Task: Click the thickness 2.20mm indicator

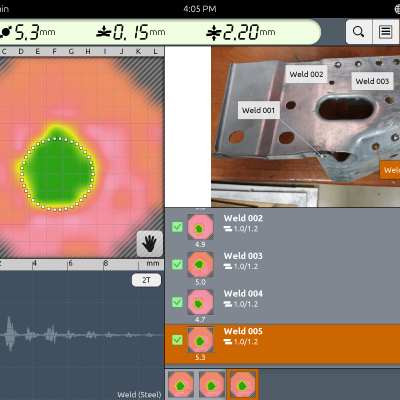Action: coord(241,32)
